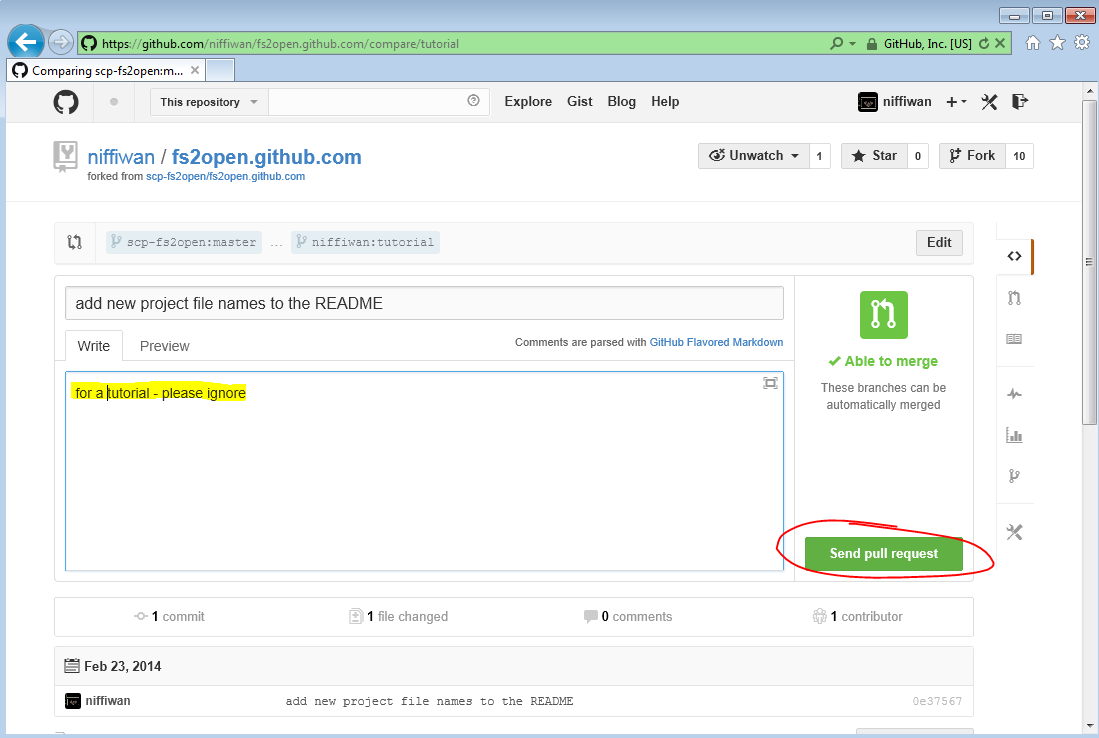Image resolution: width=1099 pixels, height=738 pixels.
Task: Click the Send pull request button
Action: tap(883, 554)
